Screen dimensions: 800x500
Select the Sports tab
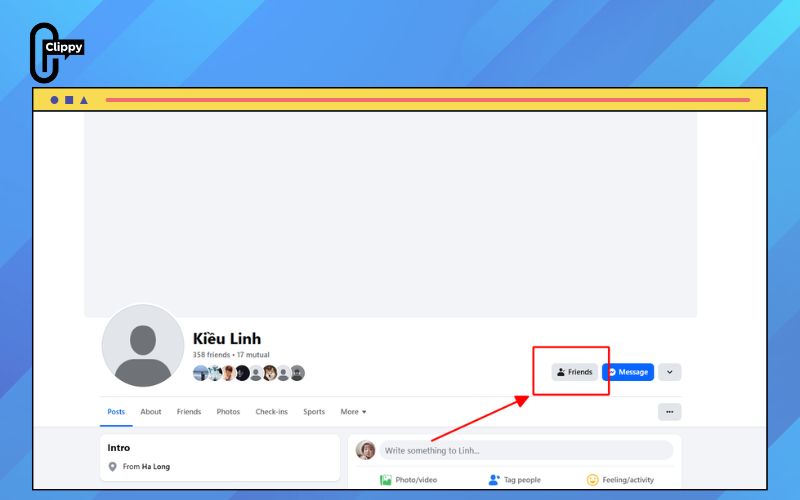pyautogui.click(x=314, y=412)
